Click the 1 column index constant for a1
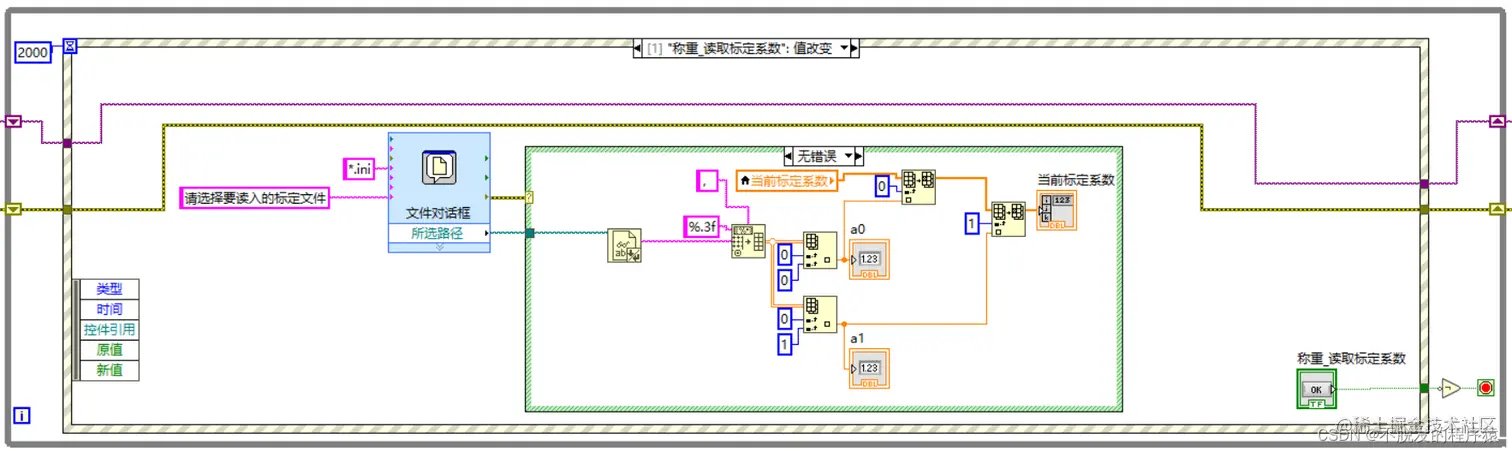The image size is (1512, 451). pyautogui.click(x=785, y=346)
